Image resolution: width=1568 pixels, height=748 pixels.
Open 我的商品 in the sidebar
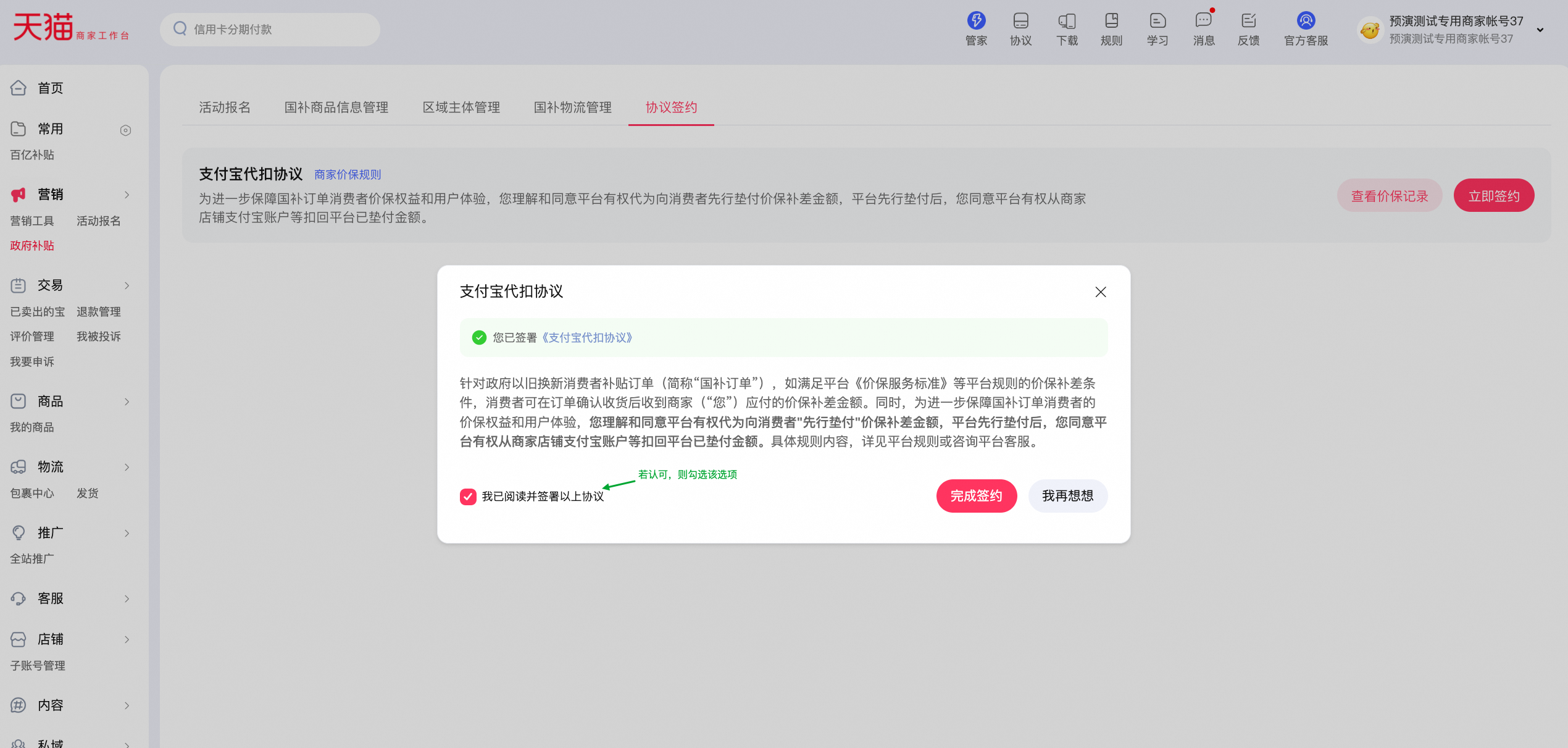coord(32,427)
